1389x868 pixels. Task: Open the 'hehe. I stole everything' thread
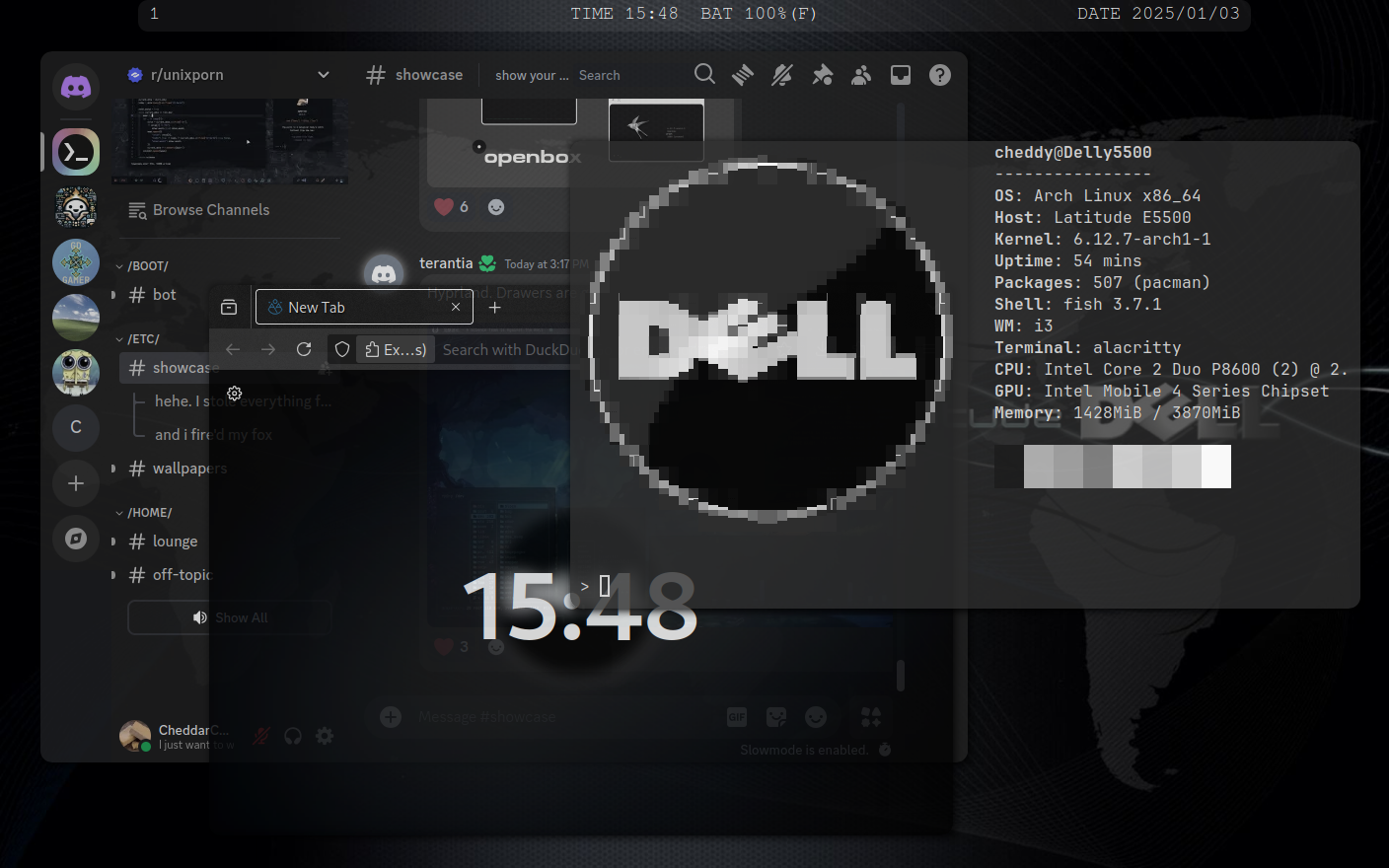pos(244,401)
